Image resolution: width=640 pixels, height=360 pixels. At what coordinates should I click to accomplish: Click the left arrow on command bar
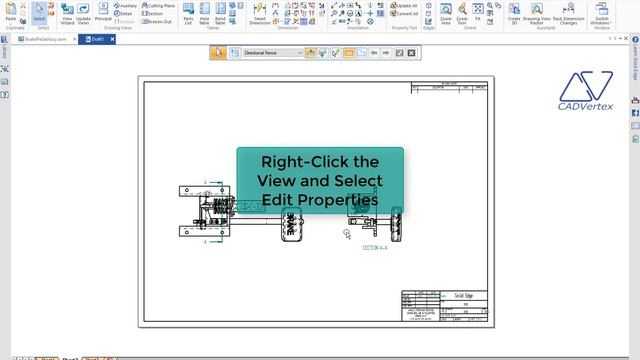[x=374, y=53]
